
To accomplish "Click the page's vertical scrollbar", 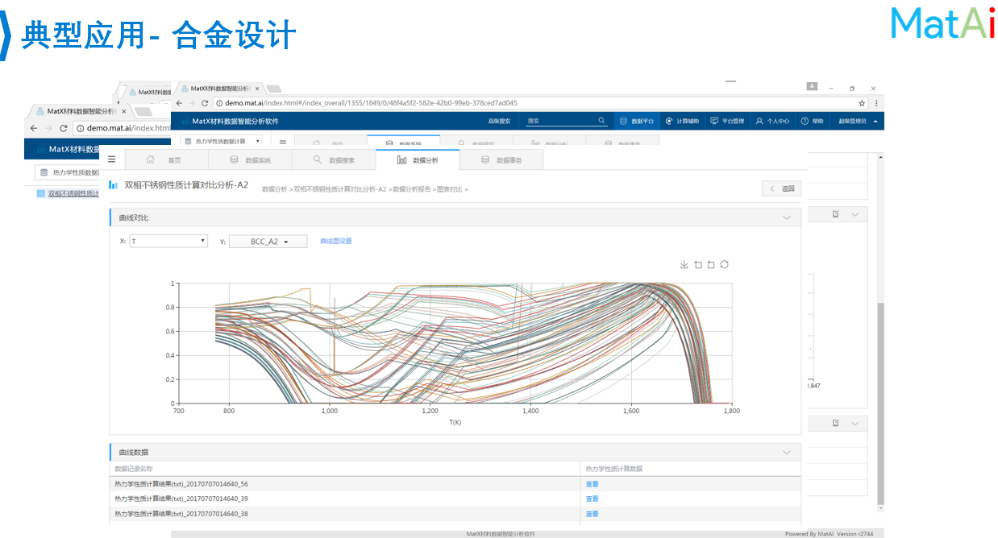I will (880, 400).
